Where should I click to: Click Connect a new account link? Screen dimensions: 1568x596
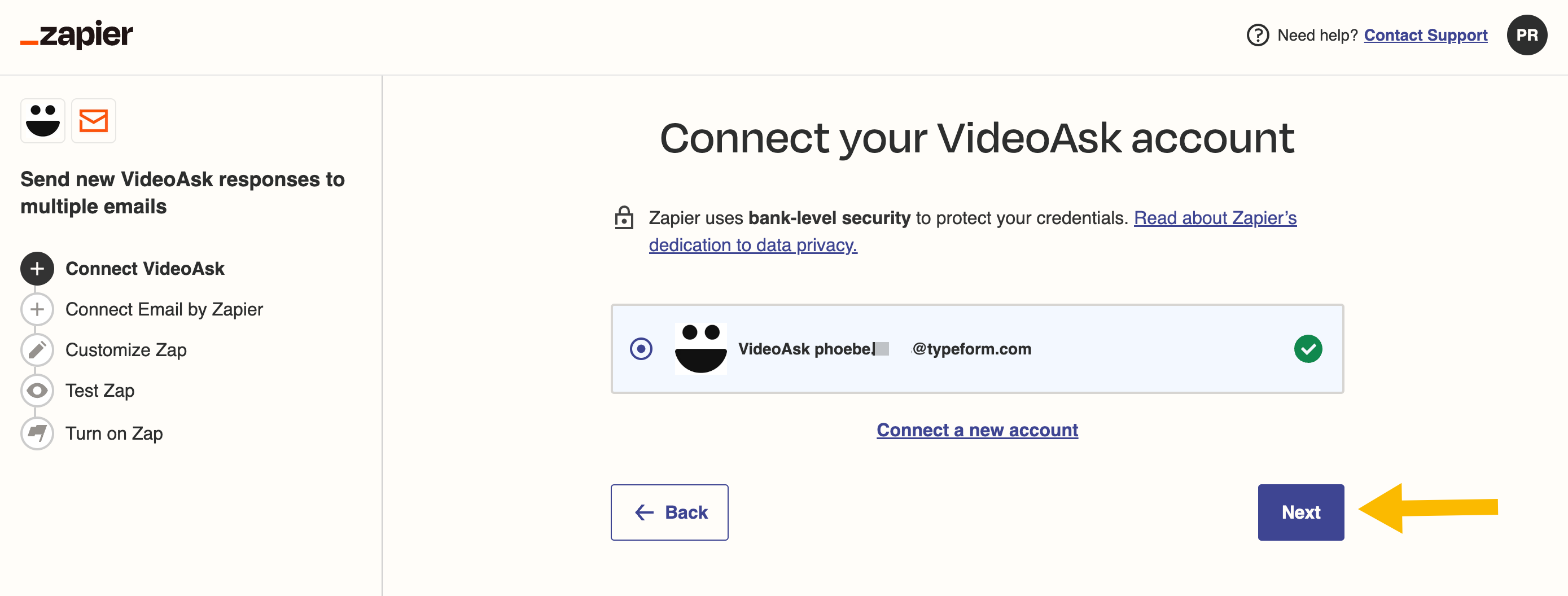click(x=977, y=430)
